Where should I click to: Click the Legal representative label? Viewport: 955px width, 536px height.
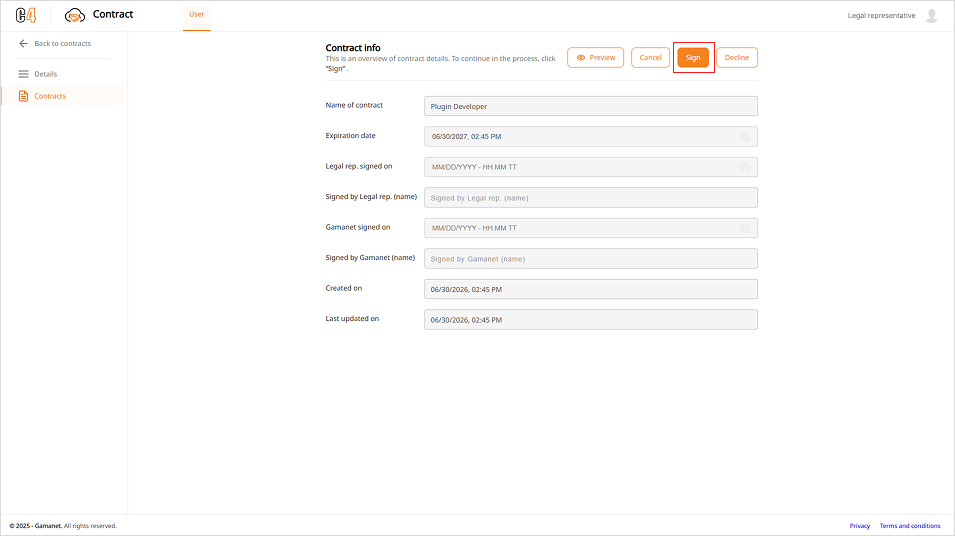coord(881,15)
